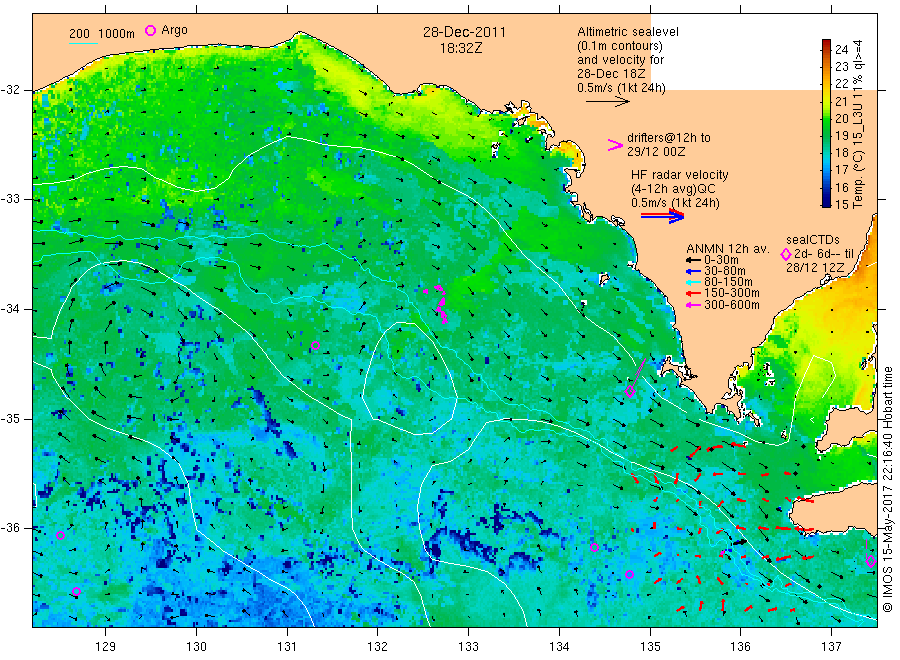
Task: Click the black 0-30m ANMN legend arrow
Action: tap(693, 260)
